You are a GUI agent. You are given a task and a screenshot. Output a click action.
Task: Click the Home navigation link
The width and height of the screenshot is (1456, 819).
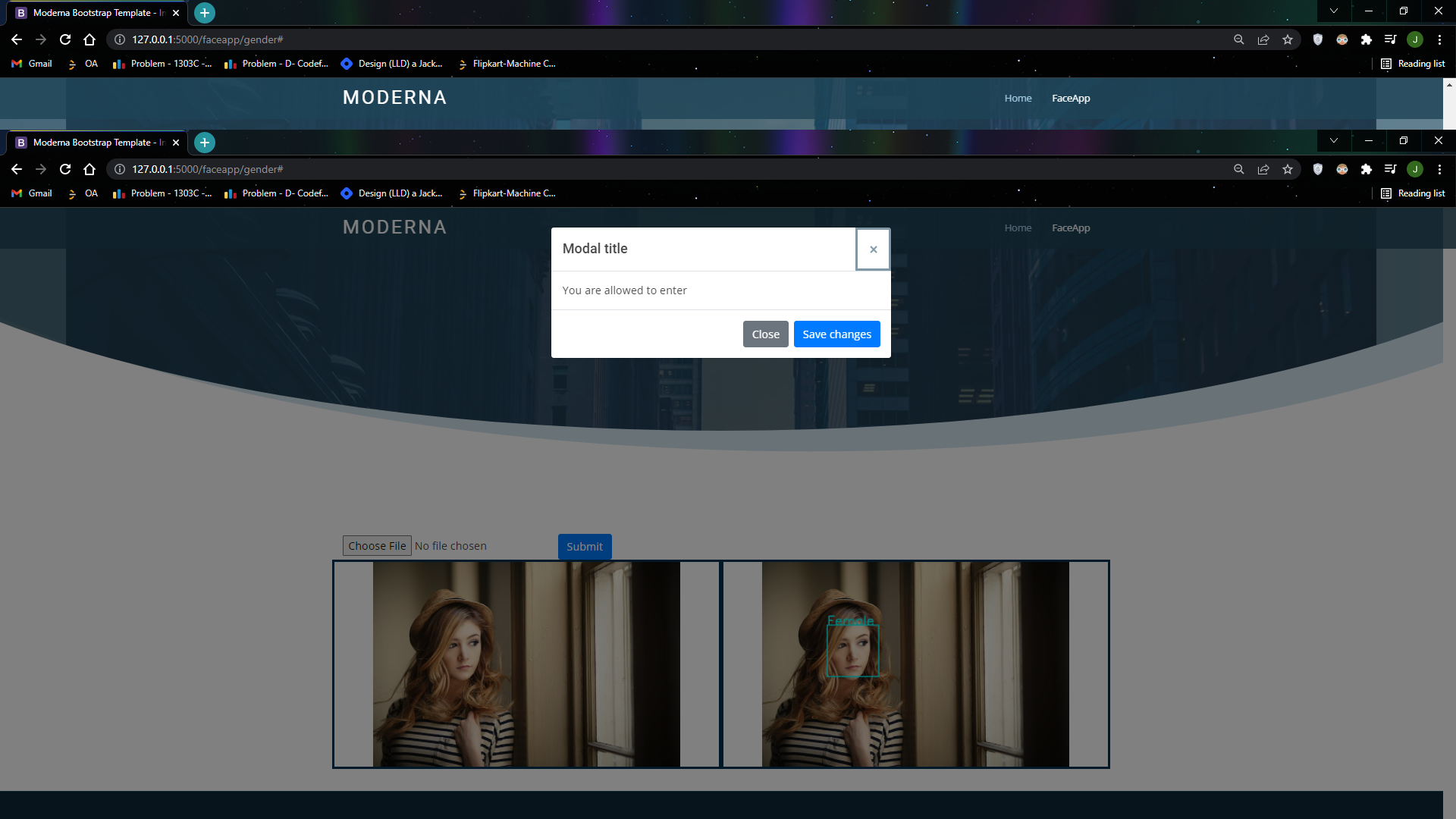click(1018, 227)
